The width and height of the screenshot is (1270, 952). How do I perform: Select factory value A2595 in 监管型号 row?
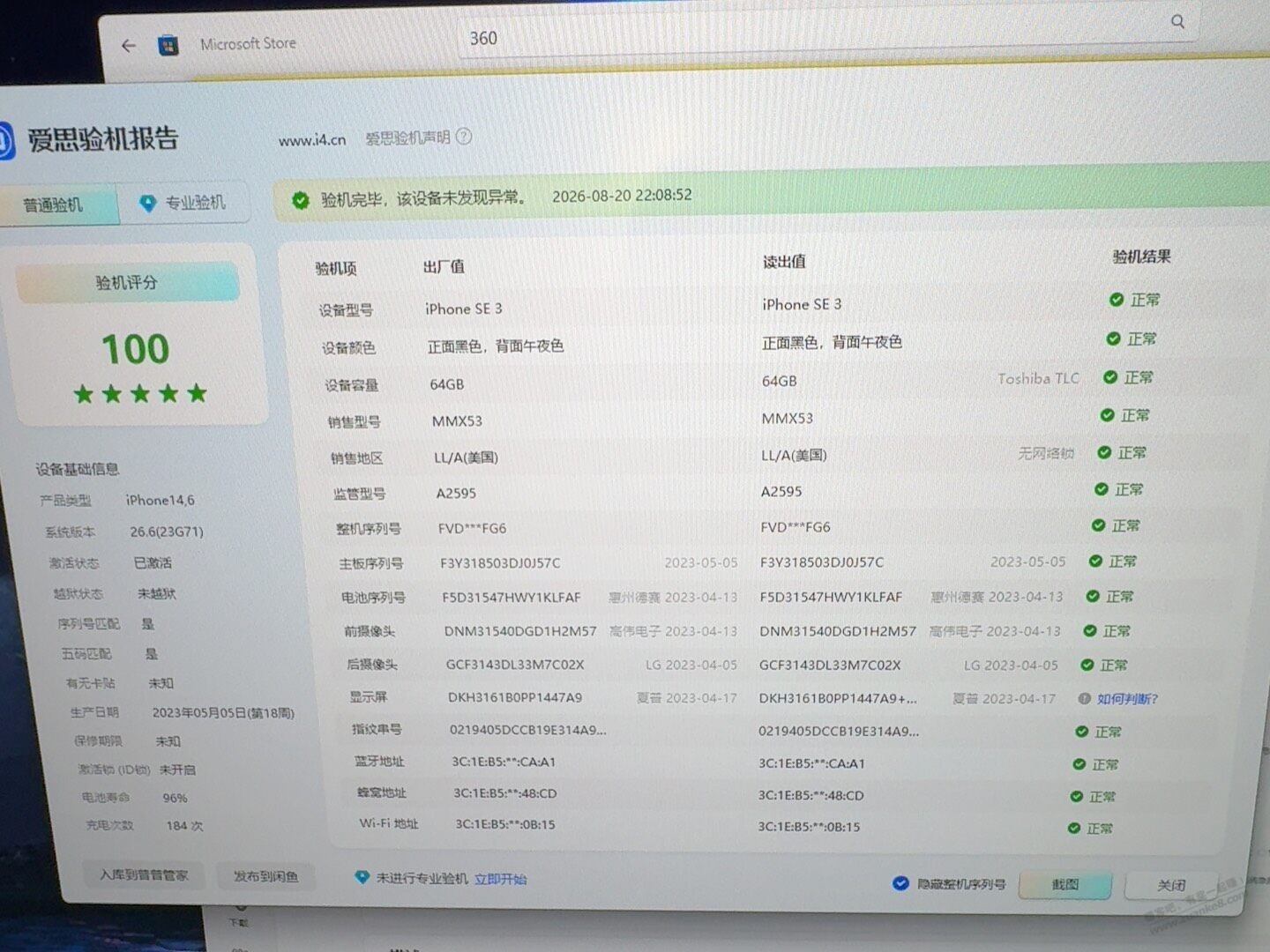(456, 494)
